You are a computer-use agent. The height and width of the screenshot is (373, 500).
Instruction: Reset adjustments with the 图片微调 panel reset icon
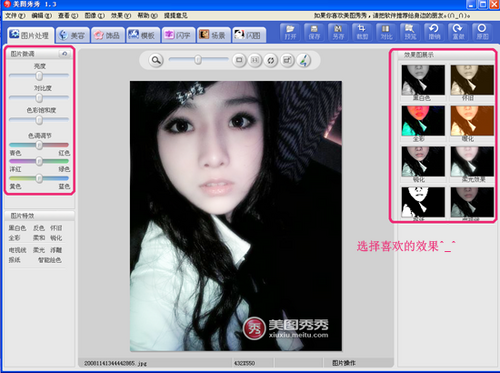(x=64, y=54)
